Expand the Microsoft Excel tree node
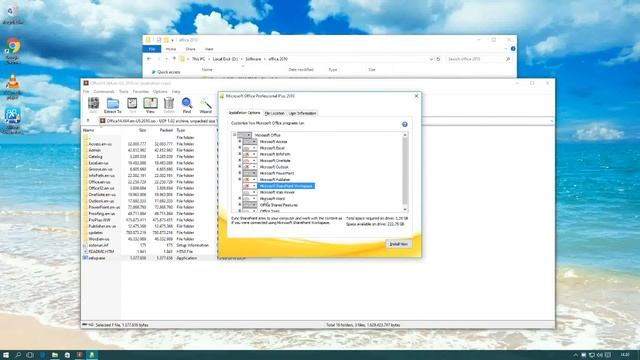 tap(240, 148)
